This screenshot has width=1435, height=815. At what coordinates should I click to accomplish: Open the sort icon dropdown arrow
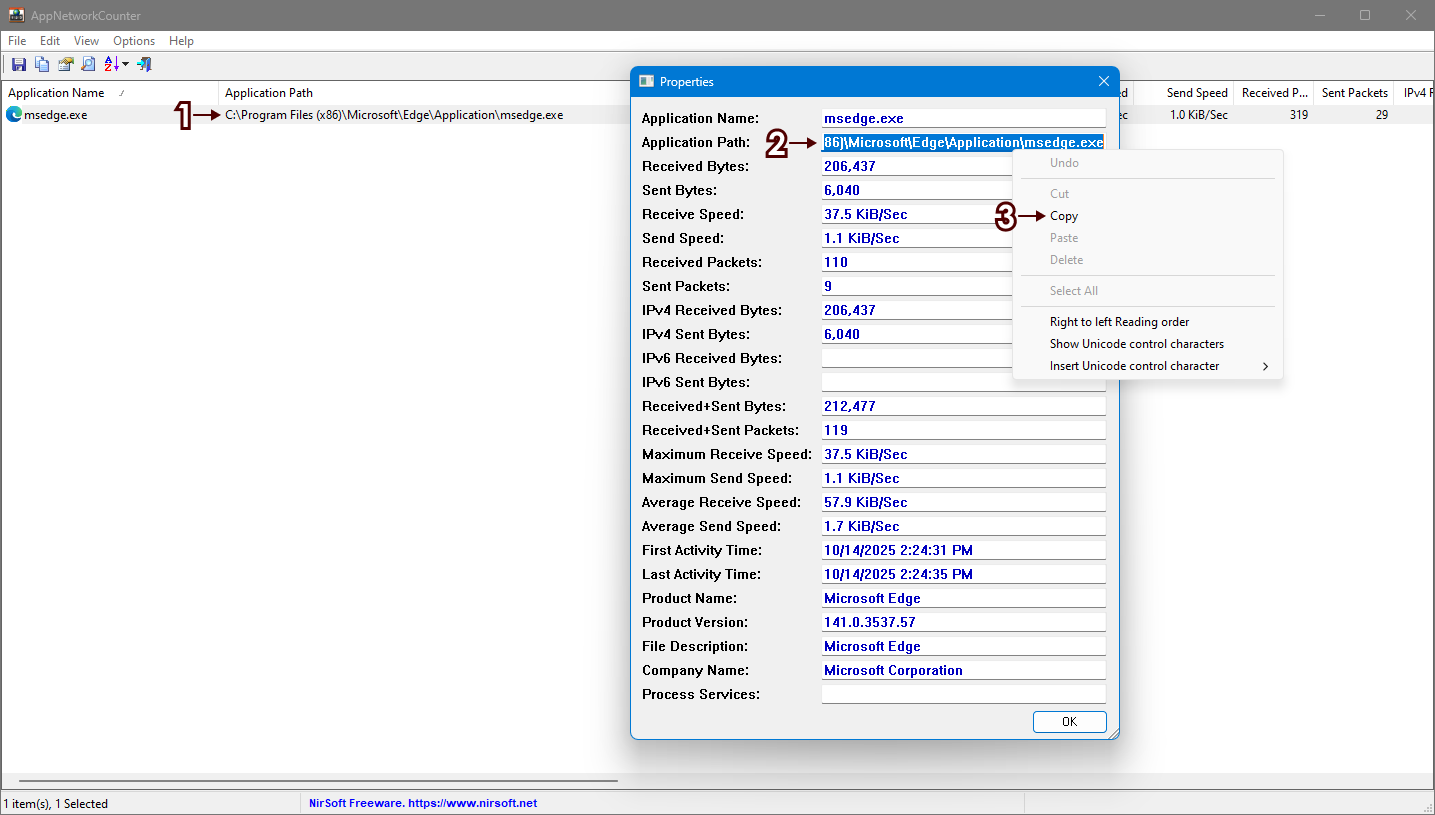[126, 65]
